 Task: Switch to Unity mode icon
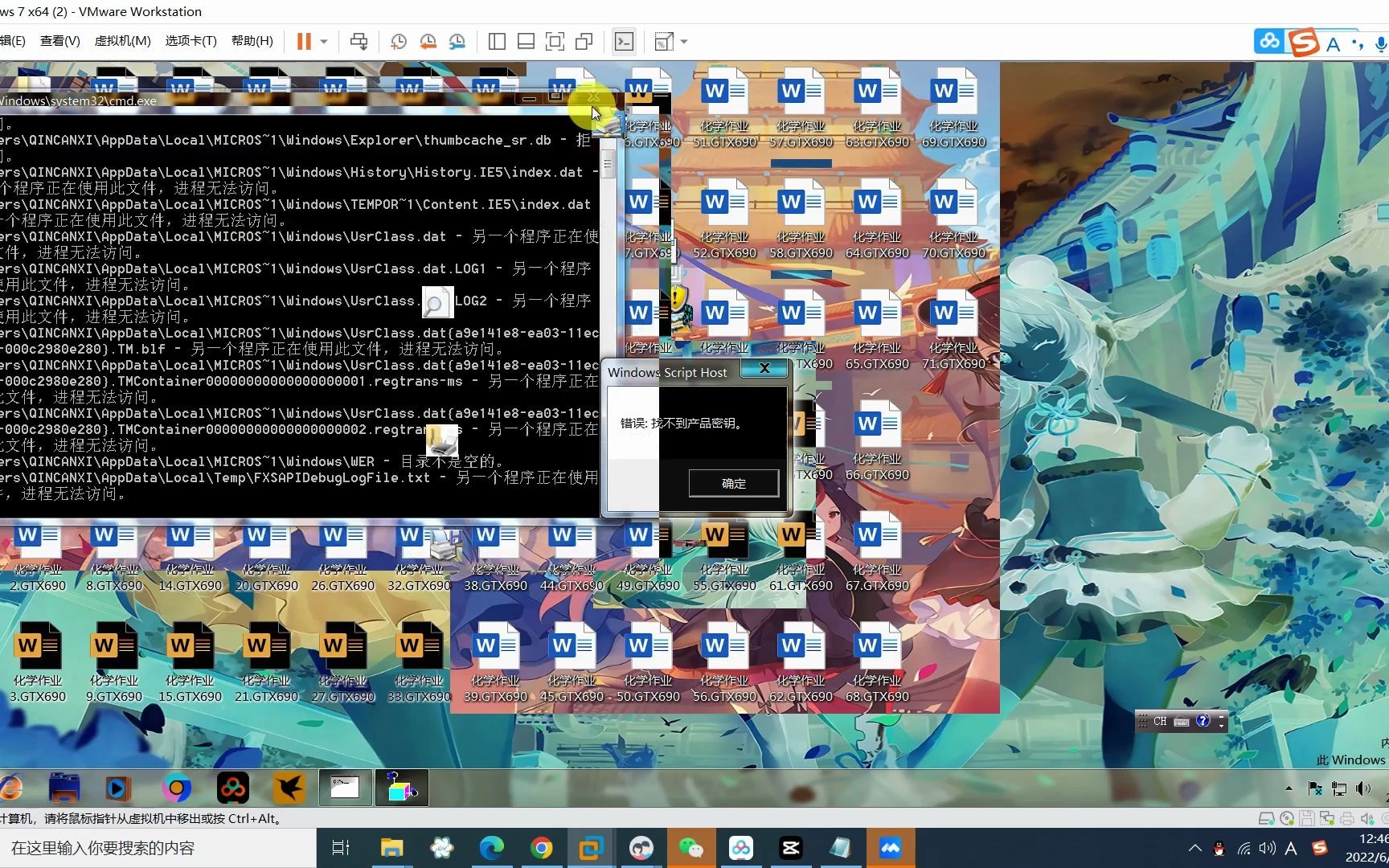584,42
